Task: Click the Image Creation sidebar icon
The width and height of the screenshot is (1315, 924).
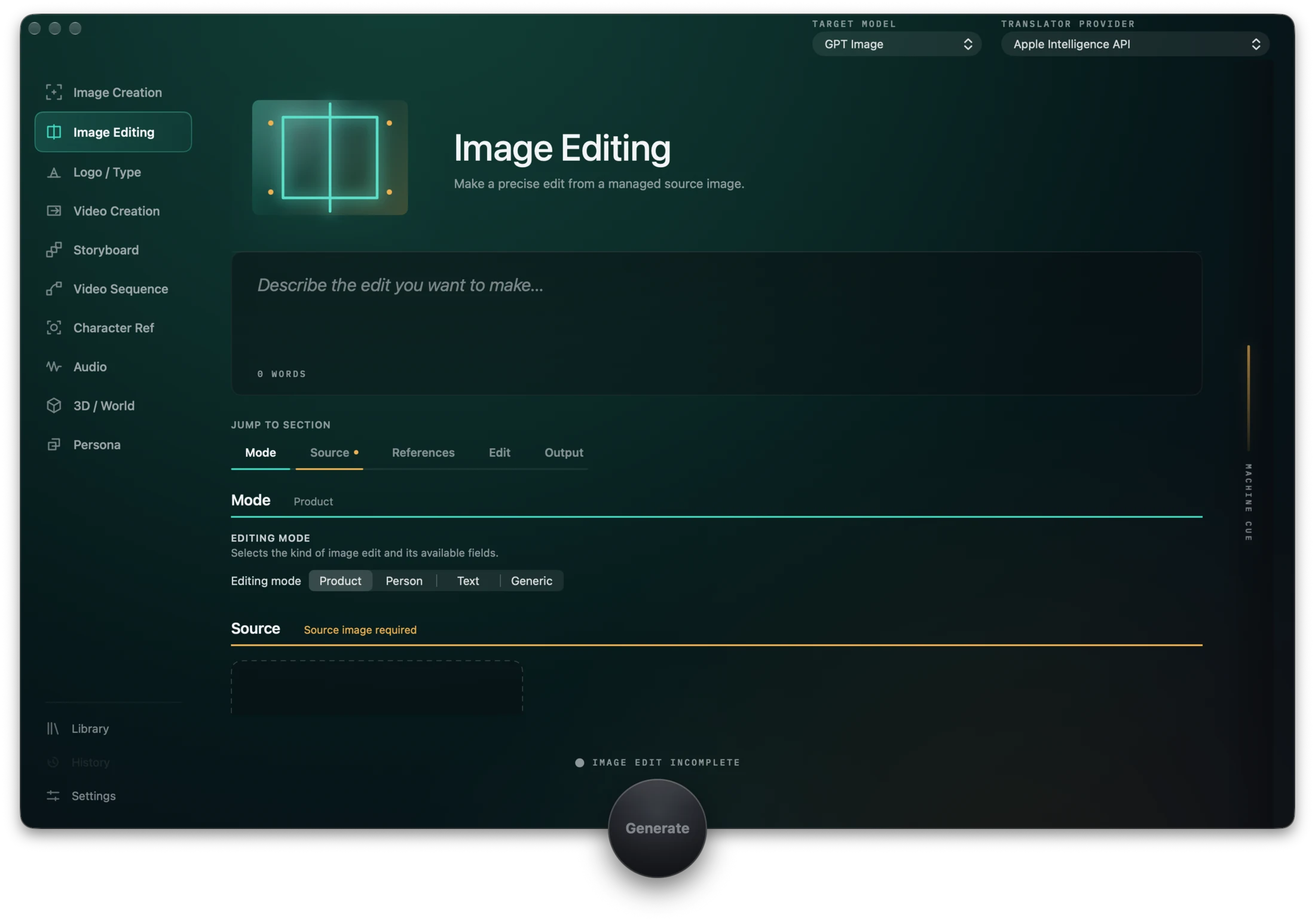Action: (54, 92)
